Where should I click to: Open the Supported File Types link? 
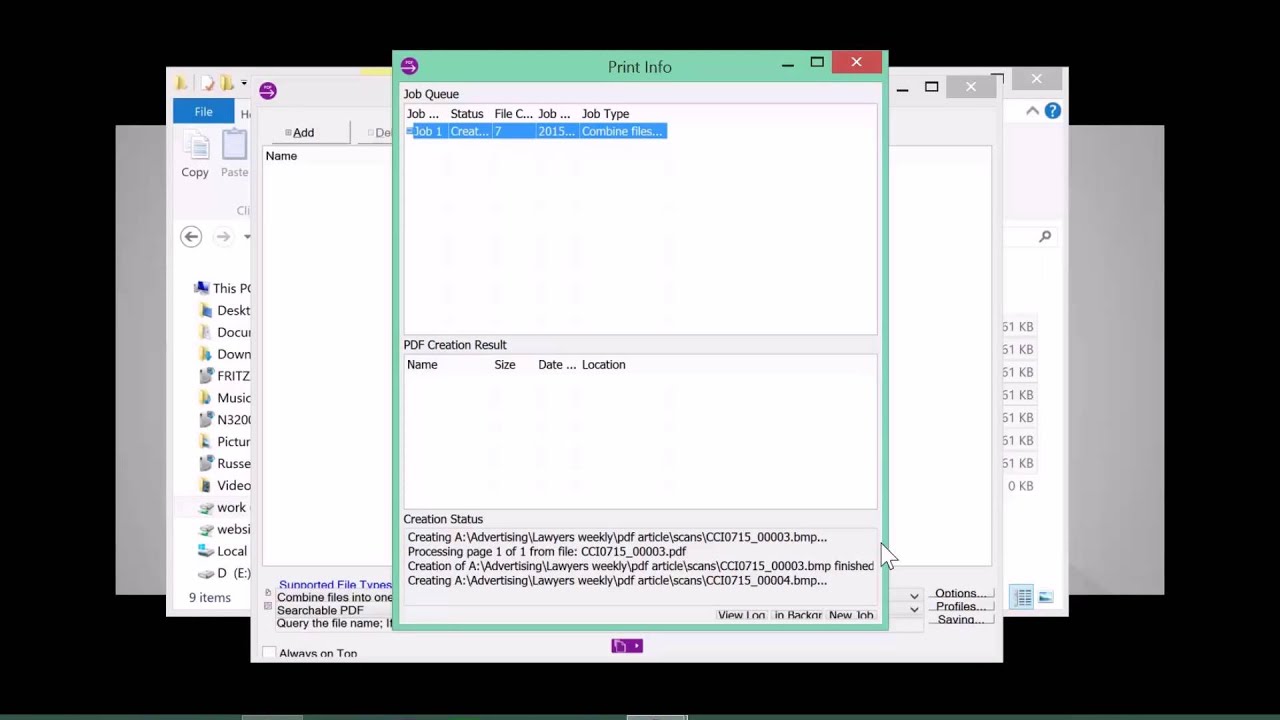(335, 585)
